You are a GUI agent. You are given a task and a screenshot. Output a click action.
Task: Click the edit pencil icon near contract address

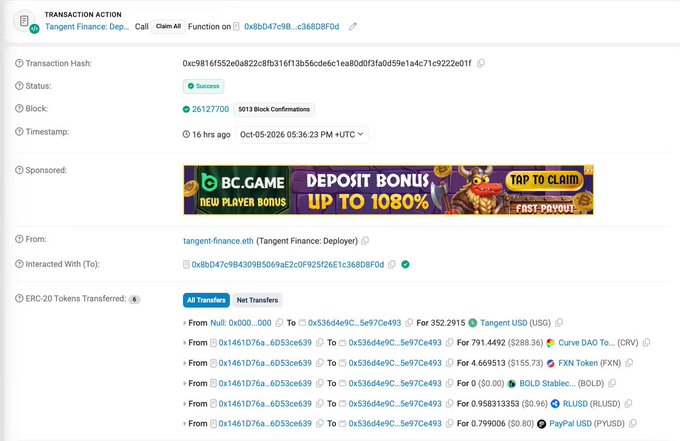pos(353,26)
